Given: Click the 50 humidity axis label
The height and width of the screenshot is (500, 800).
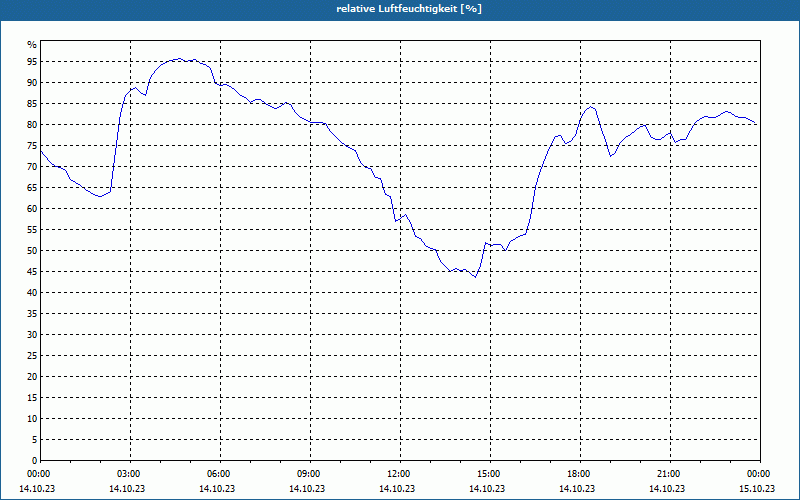Looking at the screenshot, I should click(32, 251).
